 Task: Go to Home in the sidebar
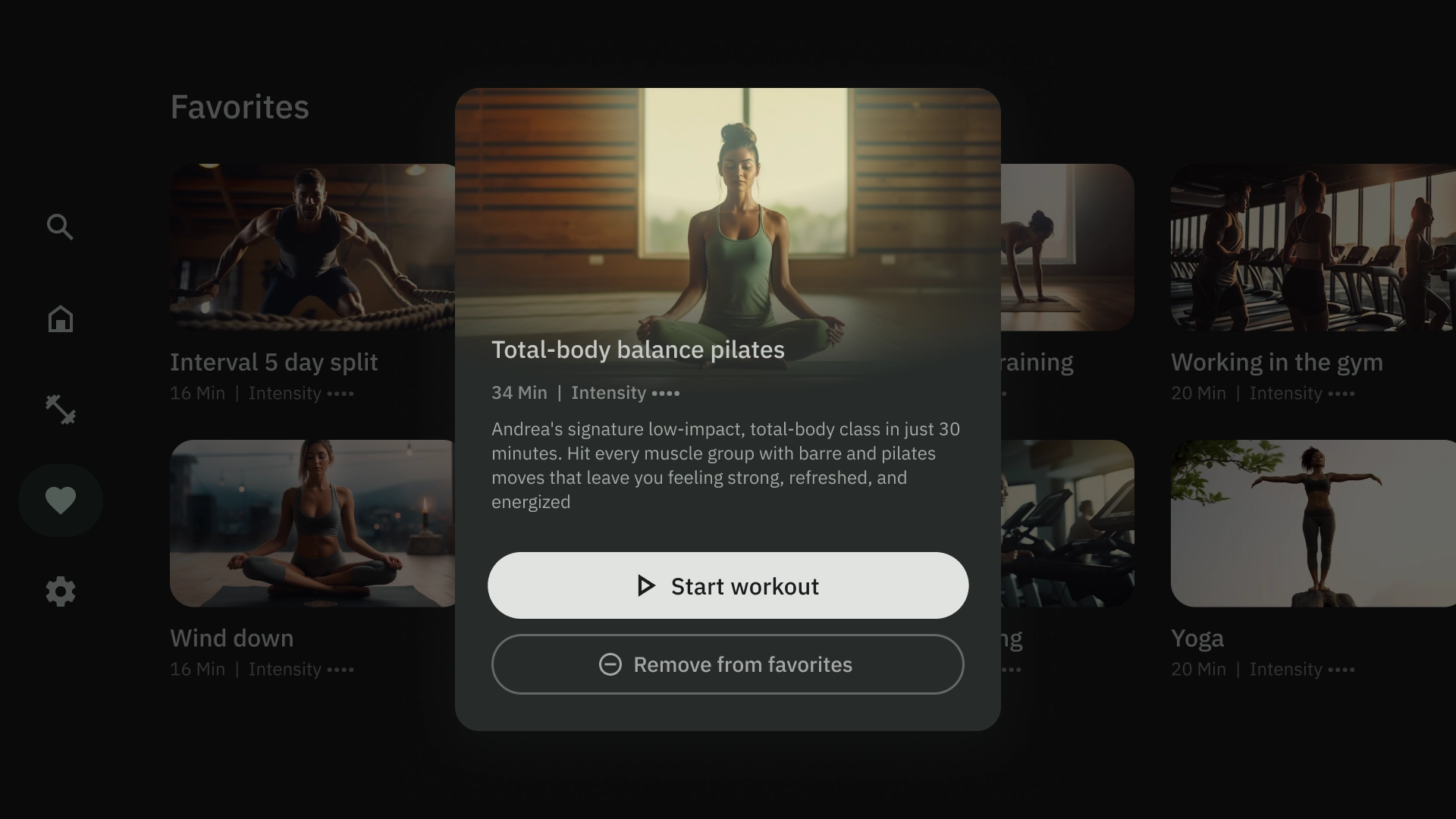60,318
